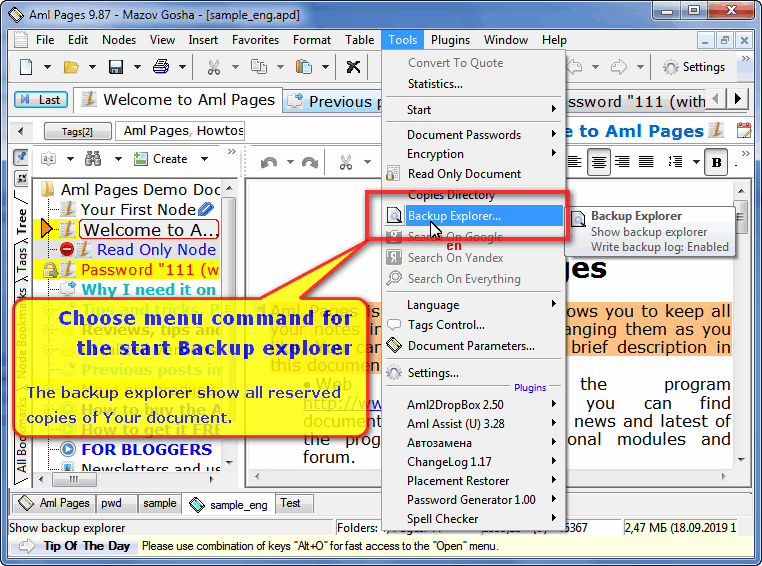Click the line spacing icon
Image resolution: width=762 pixels, height=566 pixels.
coord(675,161)
